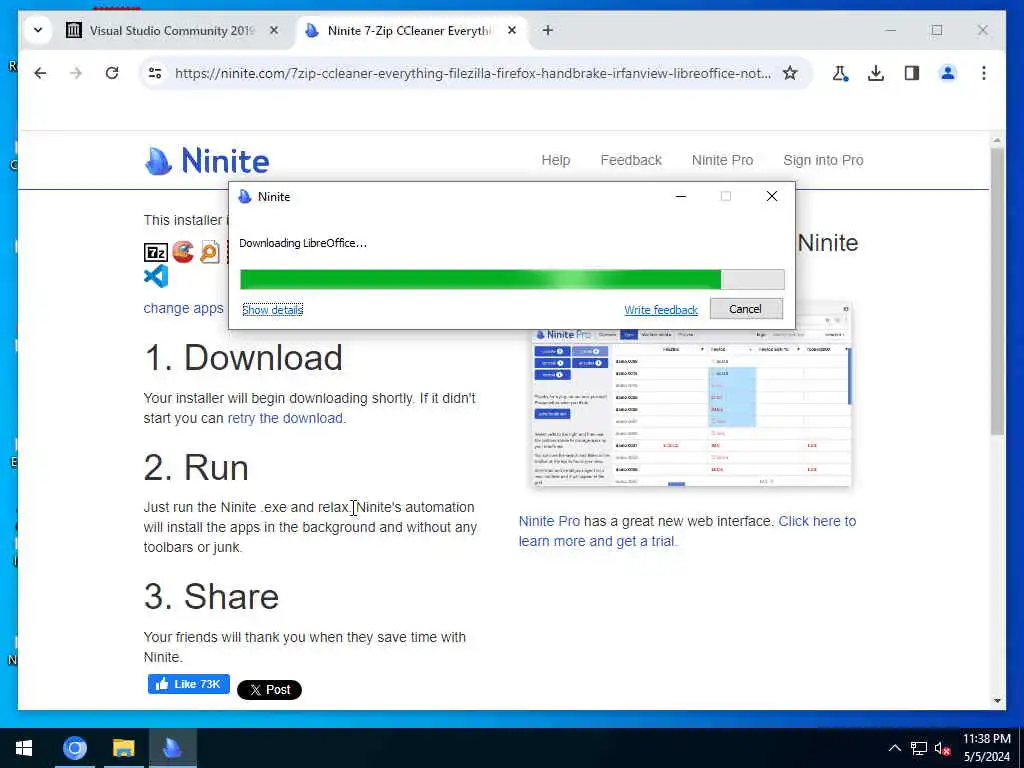This screenshot has width=1024, height=768.
Task: Click the Everything search app icon
Action: [210, 251]
